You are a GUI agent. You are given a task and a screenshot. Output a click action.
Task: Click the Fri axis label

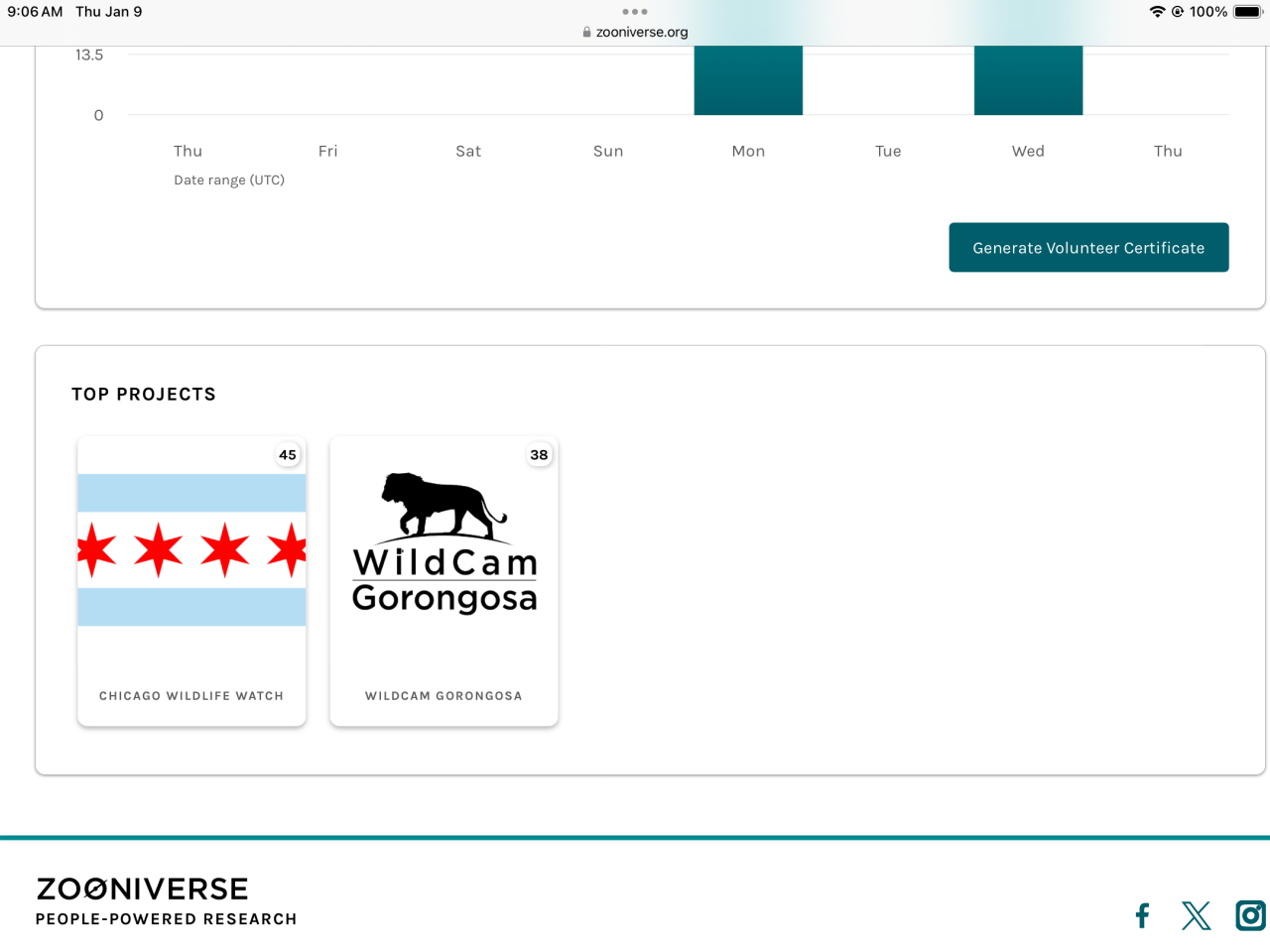tap(327, 151)
